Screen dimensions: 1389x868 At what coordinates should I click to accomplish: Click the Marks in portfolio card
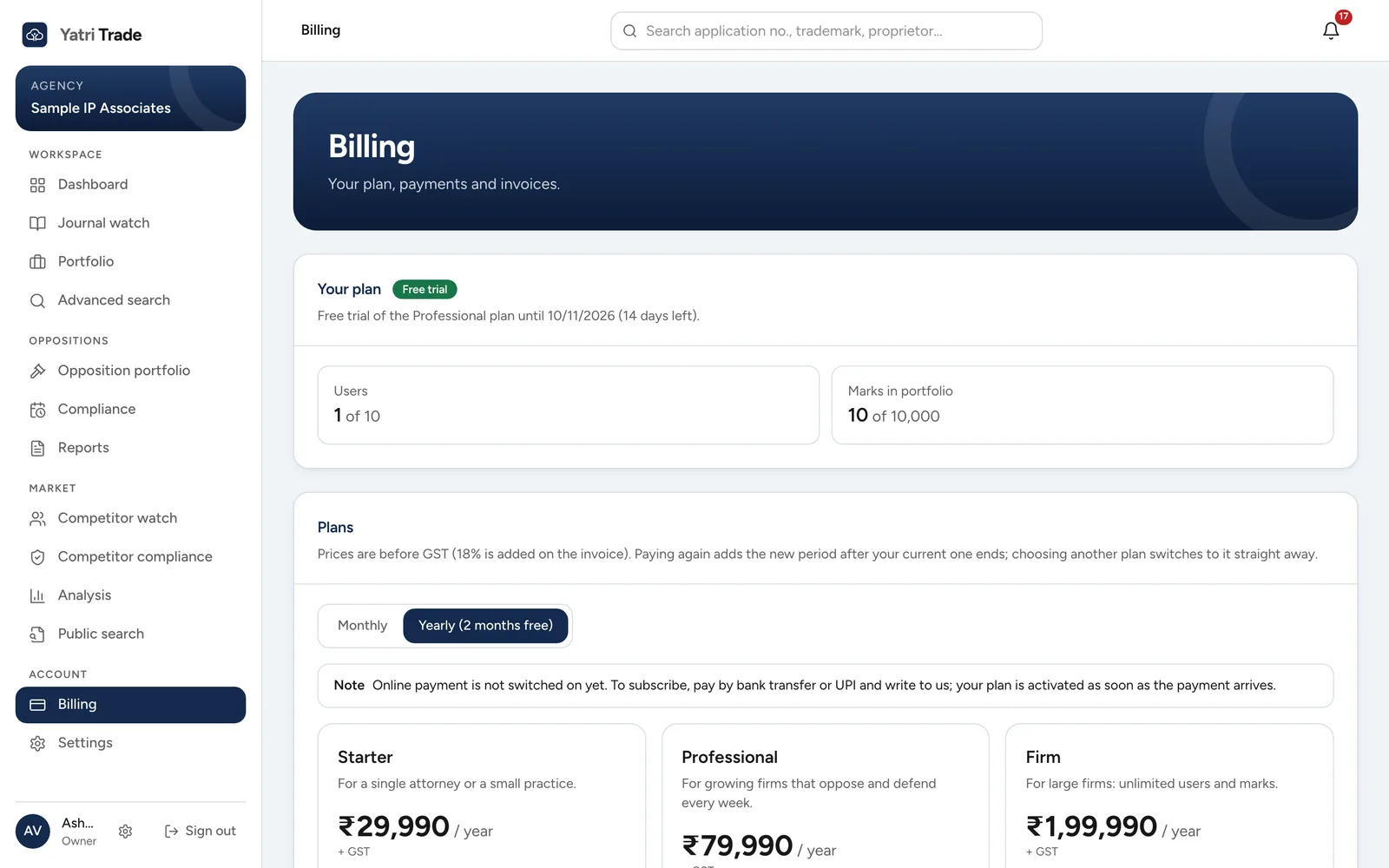1083,404
